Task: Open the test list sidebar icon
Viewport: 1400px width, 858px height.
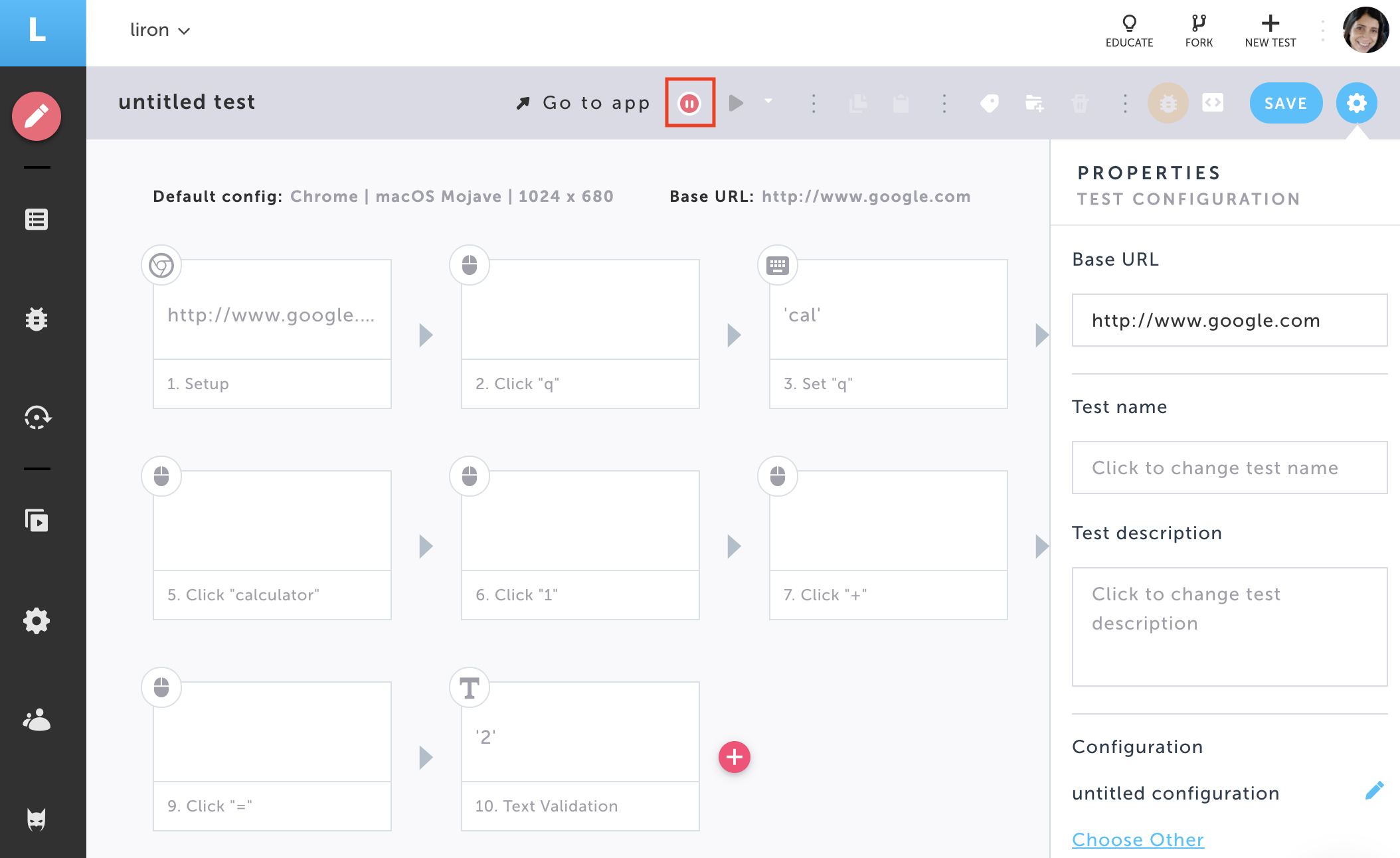Action: tap(37, 219)
